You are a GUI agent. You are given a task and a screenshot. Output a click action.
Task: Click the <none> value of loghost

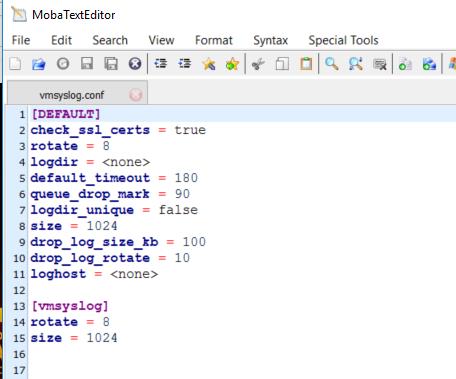coord(134,274)
